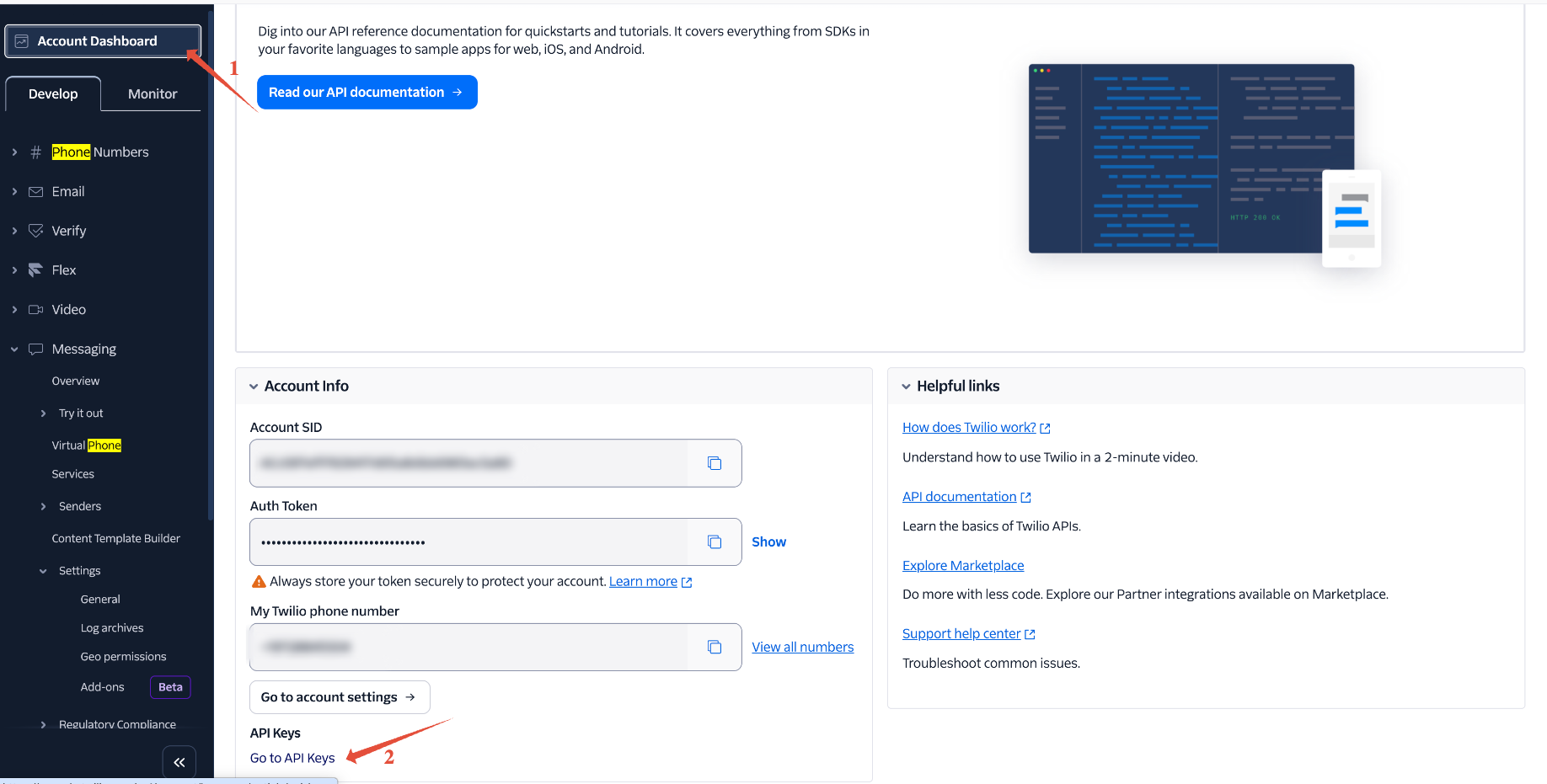1547x784 pixels.
Task: Expand the Email section chevron
Action: pyautogui.click(x=14, y=192)
